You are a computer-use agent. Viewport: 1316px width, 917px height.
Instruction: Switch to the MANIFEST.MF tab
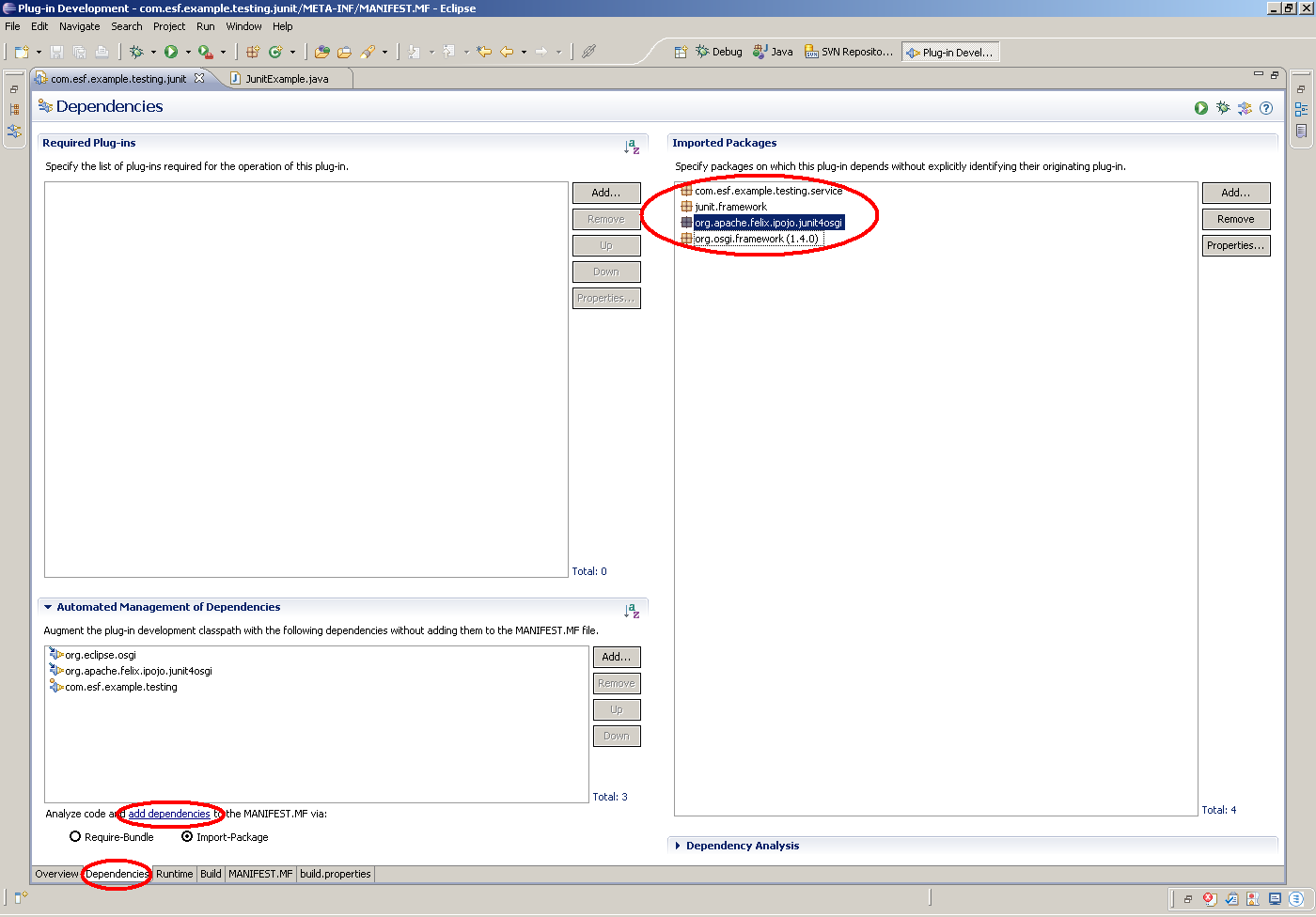[260, 874]
